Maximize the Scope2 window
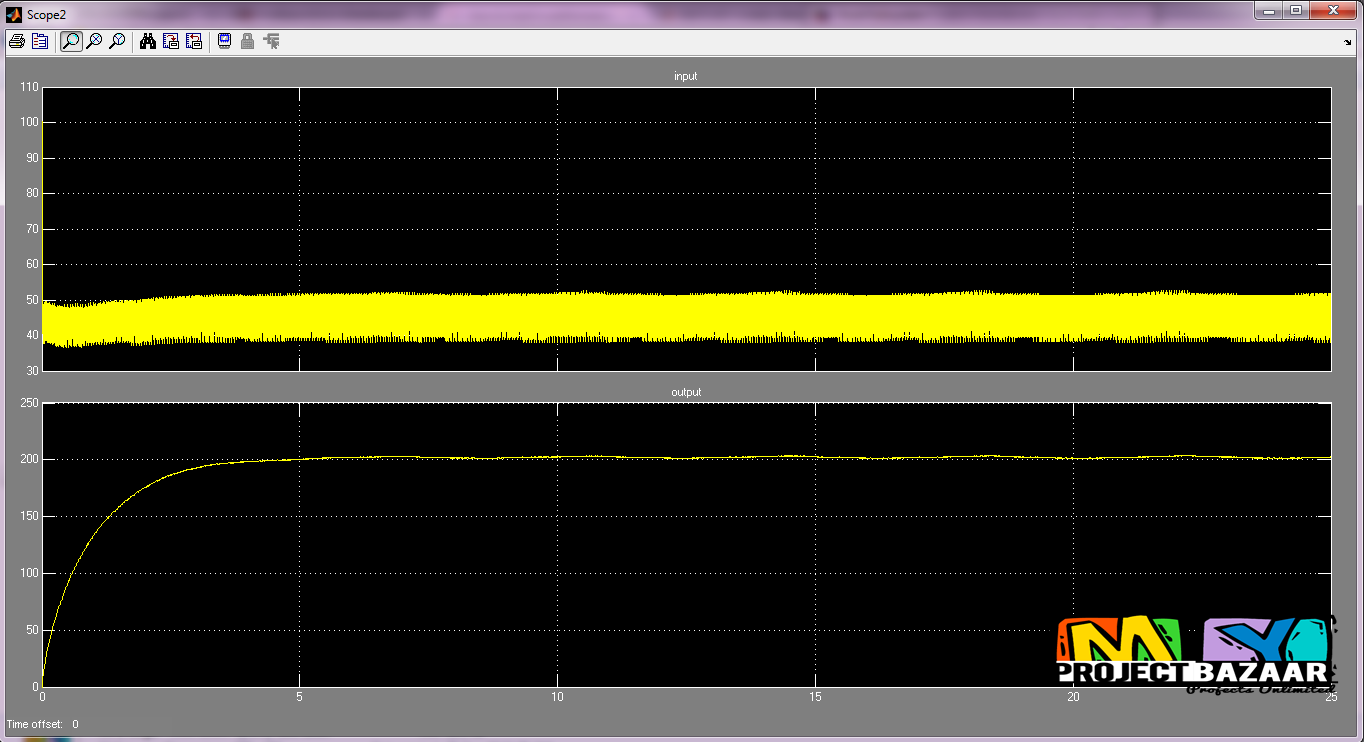 coord(1296,10)
